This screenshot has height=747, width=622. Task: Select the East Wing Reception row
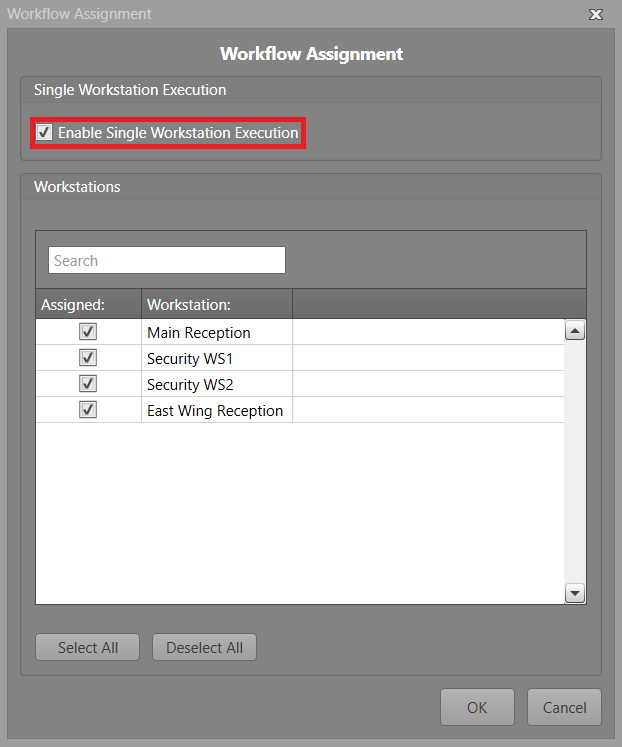[x=215, y=410]
